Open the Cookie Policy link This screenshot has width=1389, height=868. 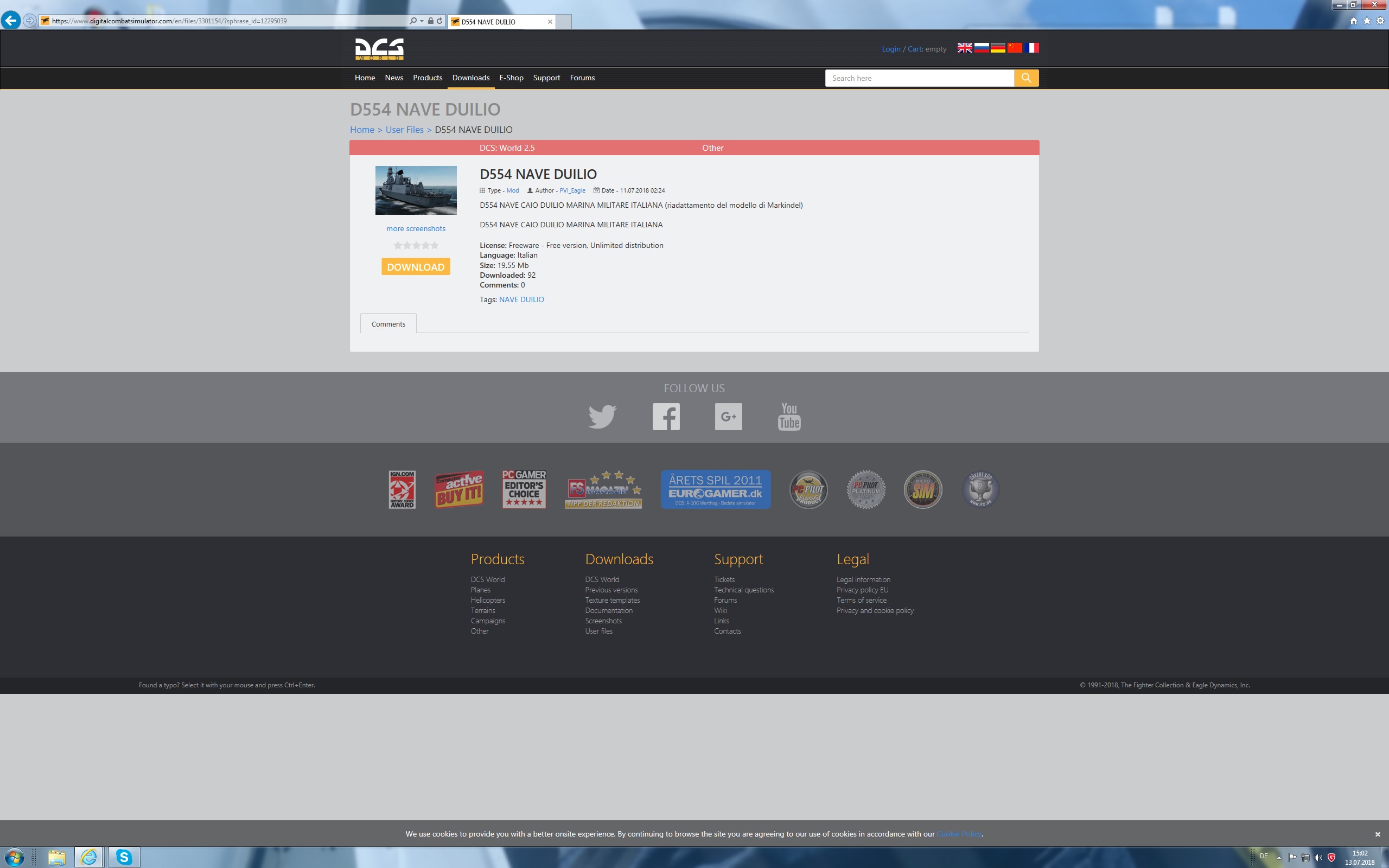[959, 834]
